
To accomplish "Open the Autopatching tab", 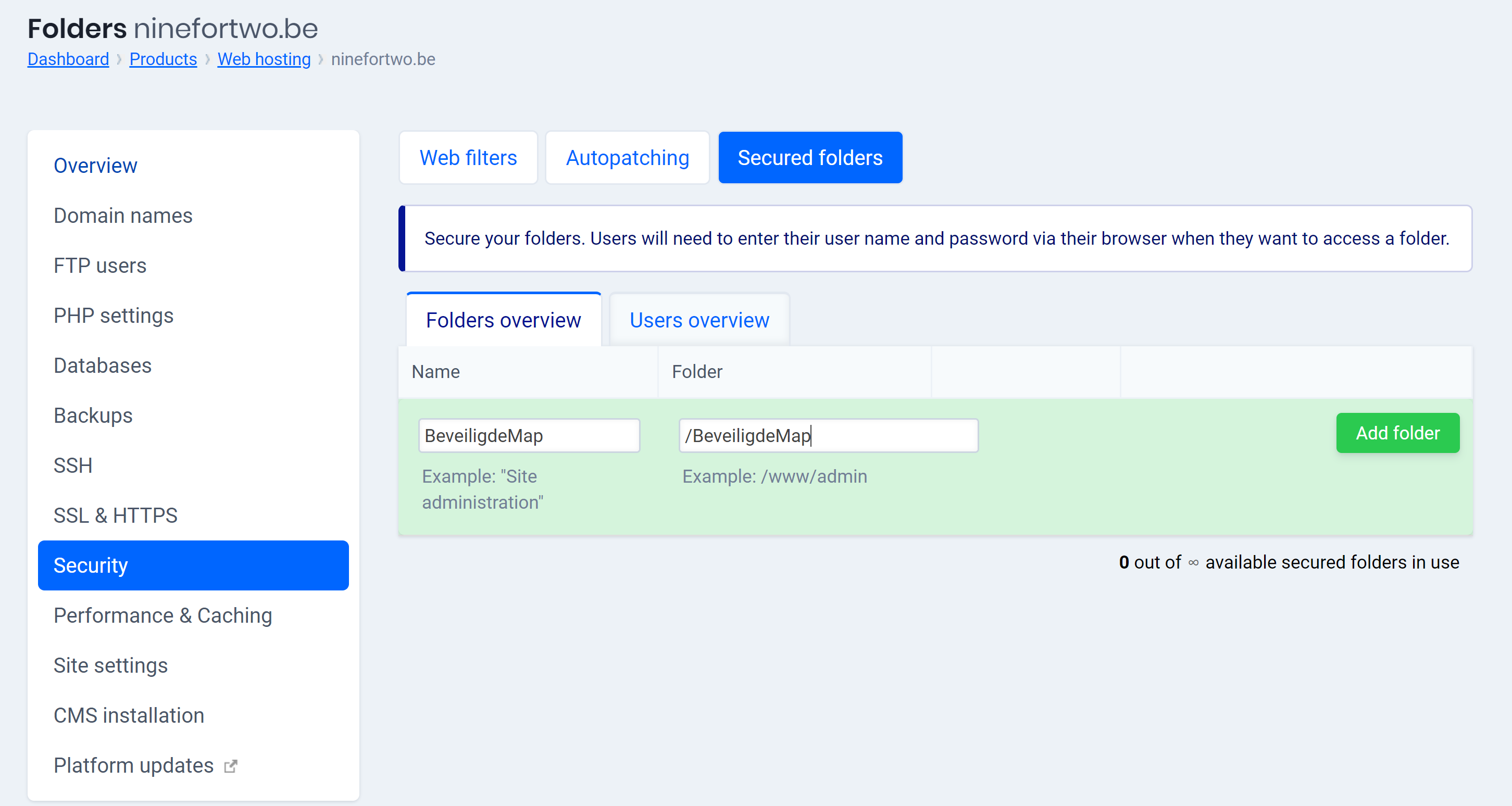I will coord(627,158).
